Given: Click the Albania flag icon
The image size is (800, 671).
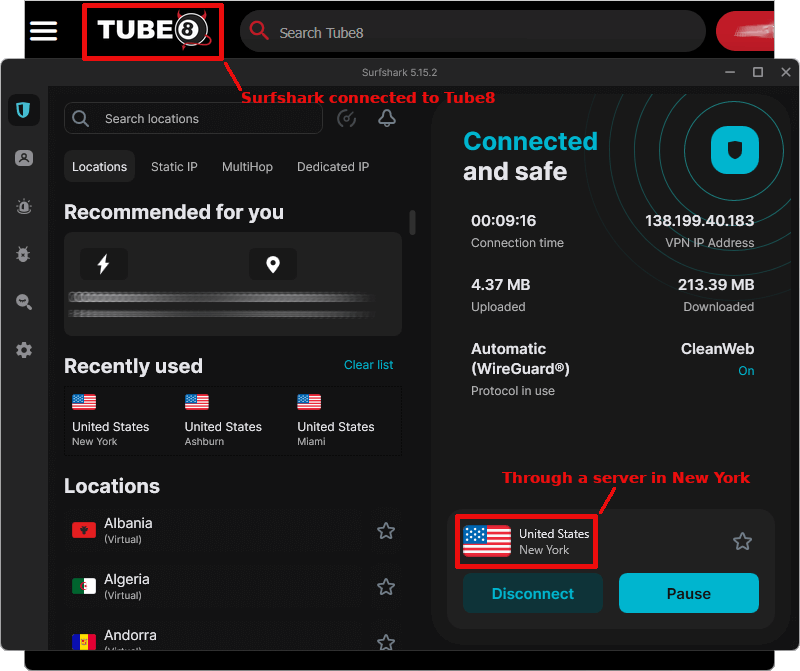Looking at the screenshot, I should click(84, 531).
